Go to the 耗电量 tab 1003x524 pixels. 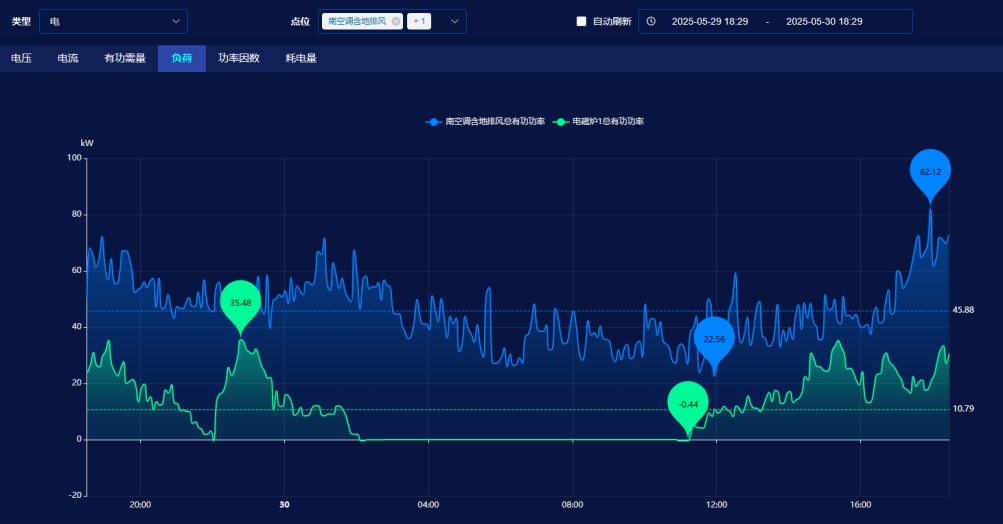click(x=301, y=58)
